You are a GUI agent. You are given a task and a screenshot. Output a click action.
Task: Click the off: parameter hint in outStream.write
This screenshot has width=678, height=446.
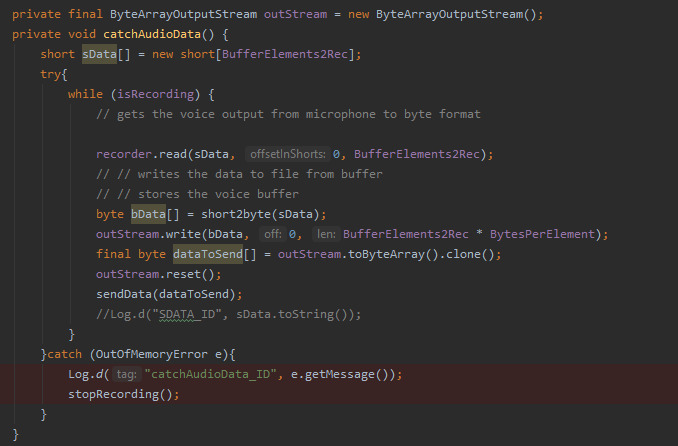click(x=272, y=234)
